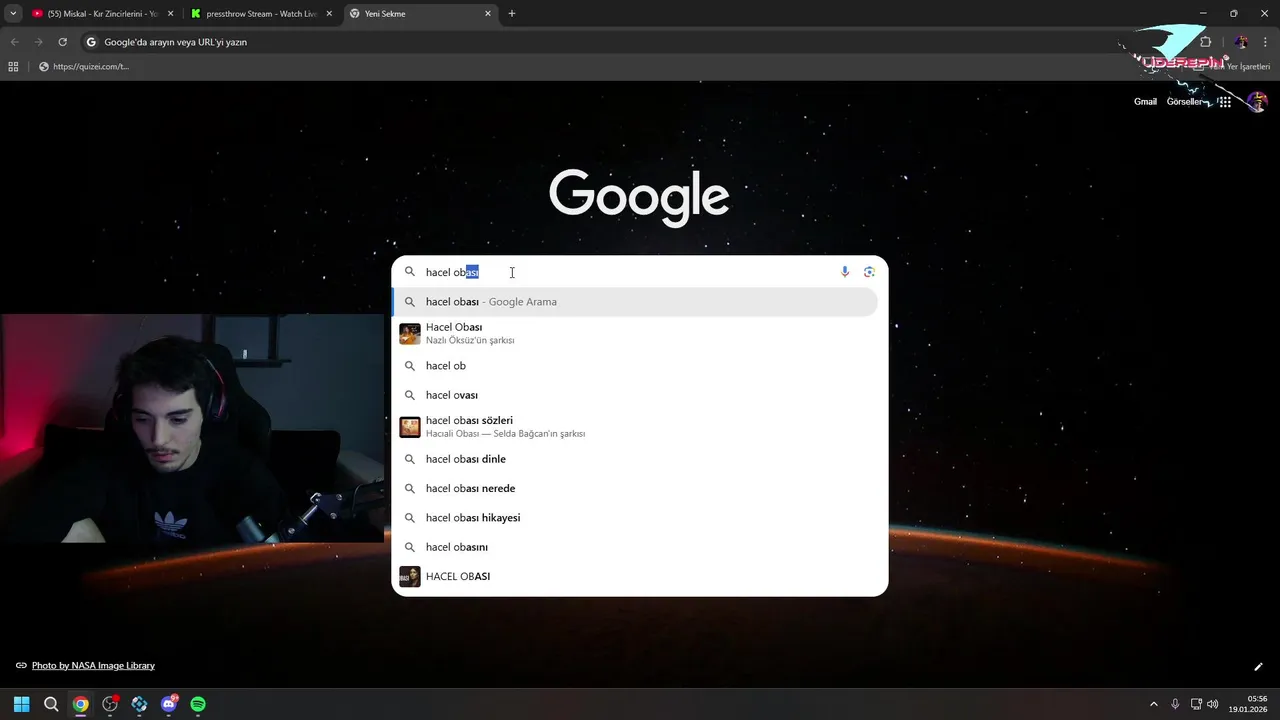Click the forward navigation arrow
Image resolution: width=1280 pixels, height=720 pixels.
pyautogui.click(x=38, y=42)
